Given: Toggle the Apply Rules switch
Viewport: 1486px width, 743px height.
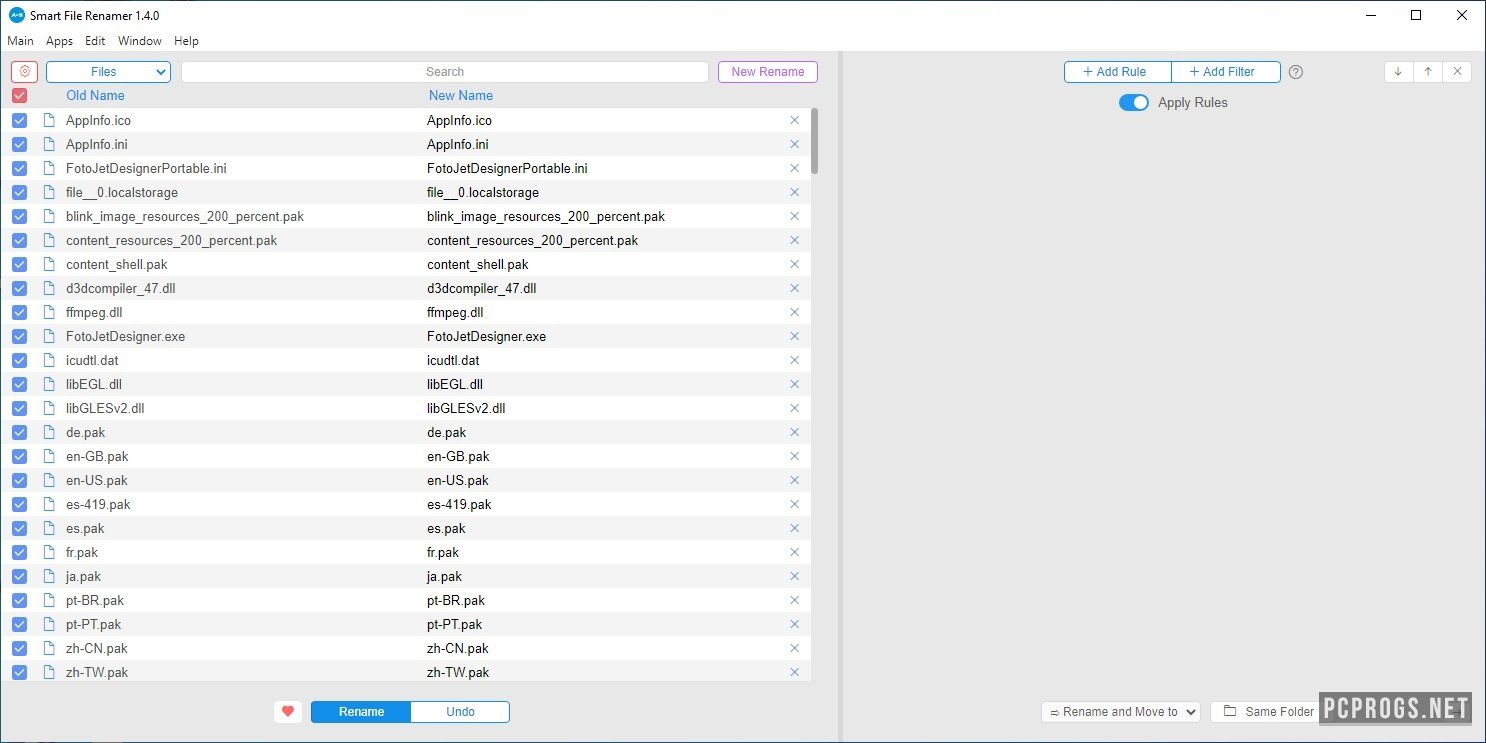Looking at the screenshot, I should click(1134, 103).
